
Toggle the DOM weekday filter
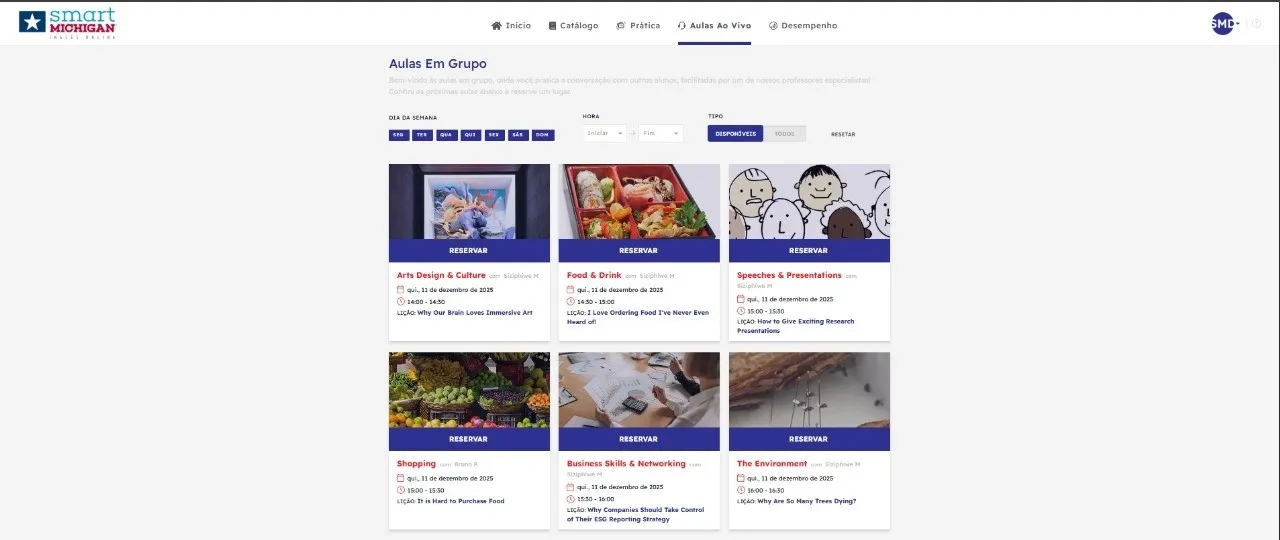[543, 134]
